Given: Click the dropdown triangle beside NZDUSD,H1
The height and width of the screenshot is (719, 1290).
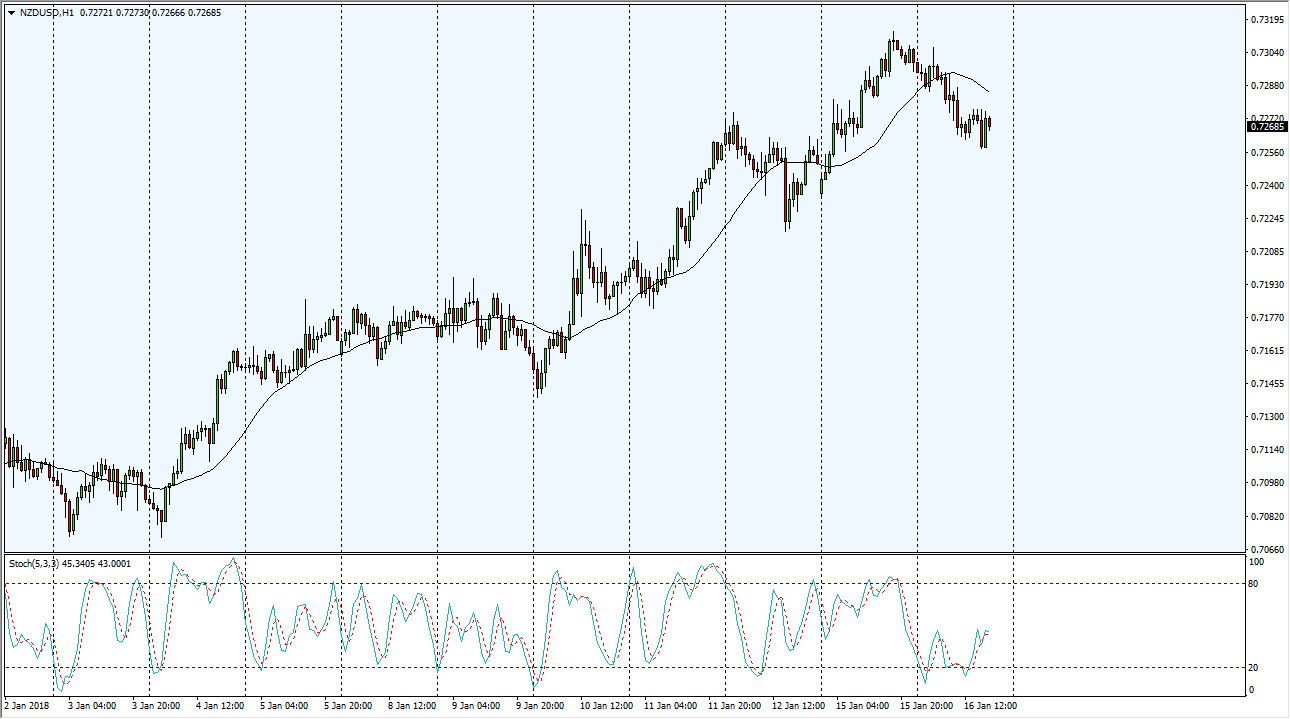Looking at the screenshot, I should (x=11, y=13).
